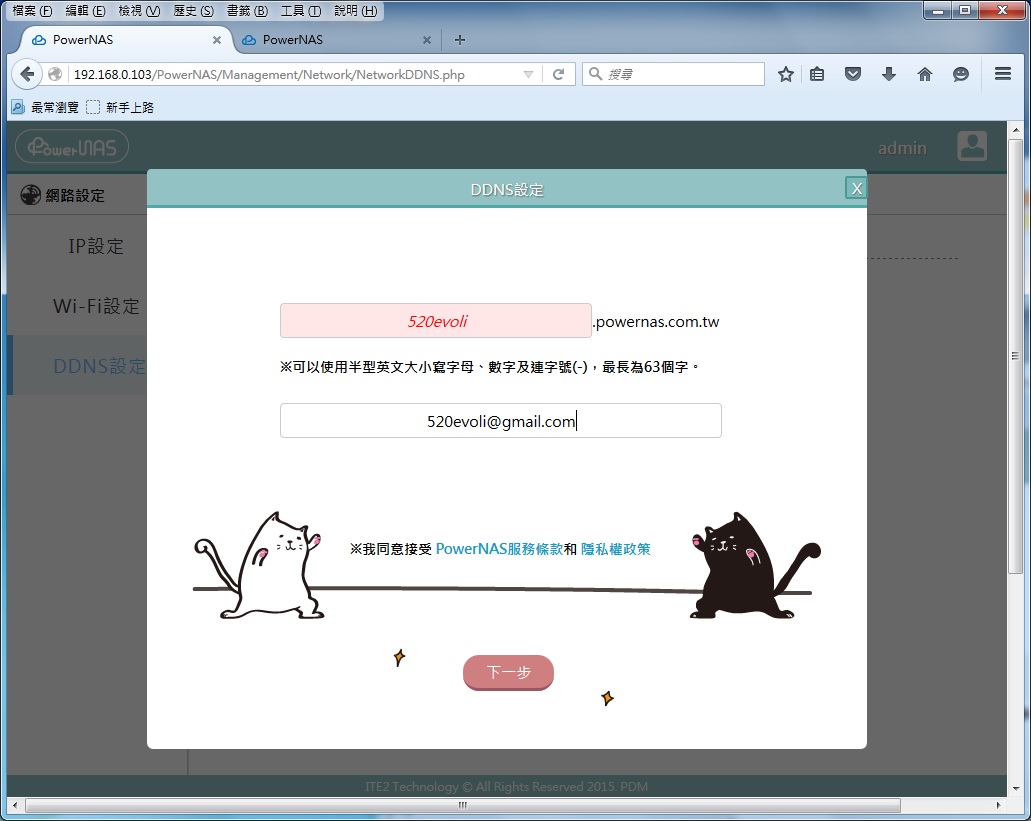Viewport: 1031px width, 821px height.
Task: Click the horizontal scrollbar right arrow
Action: (x=999, y=805)
